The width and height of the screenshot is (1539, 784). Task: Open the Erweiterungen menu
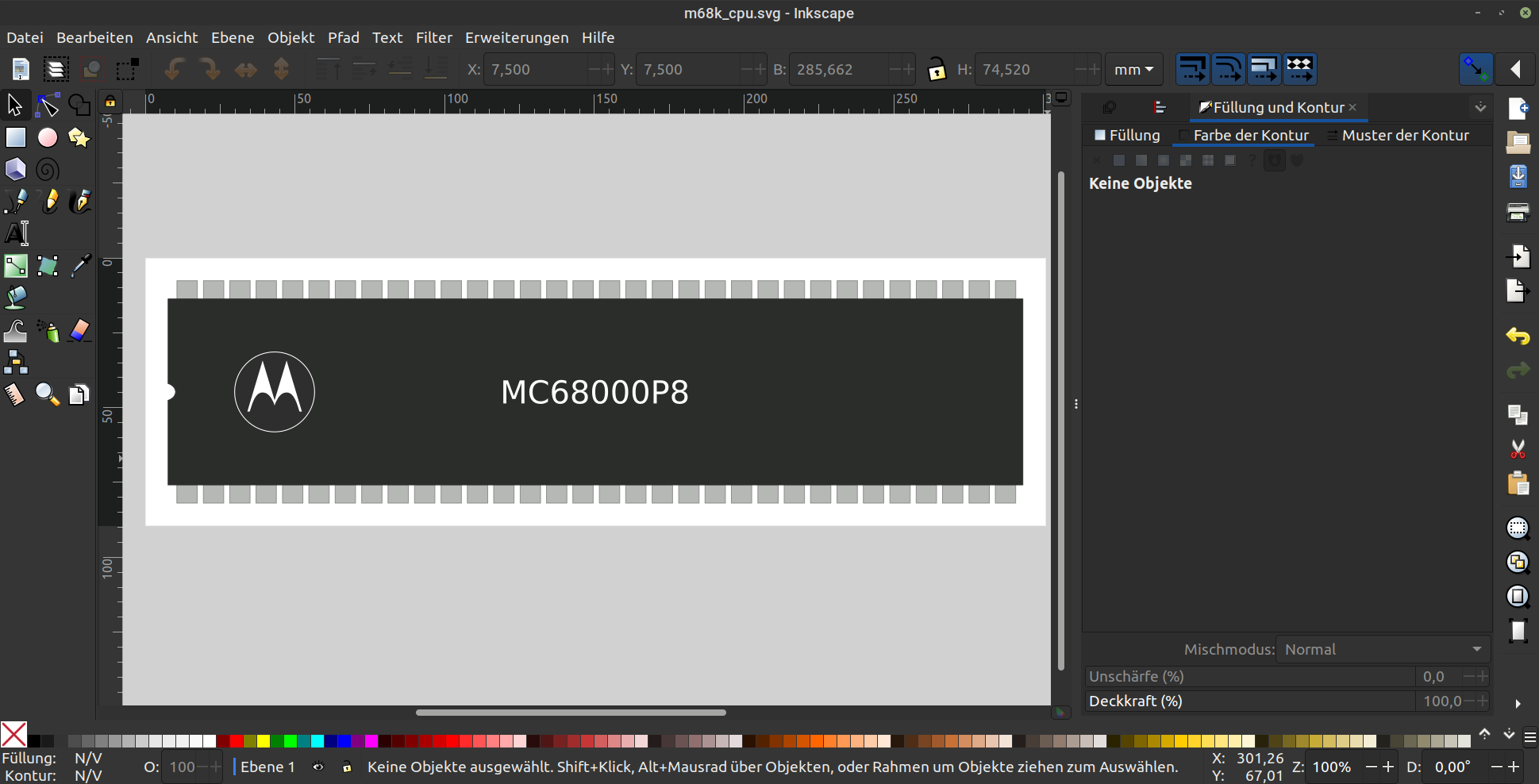(x=517, y=37)
